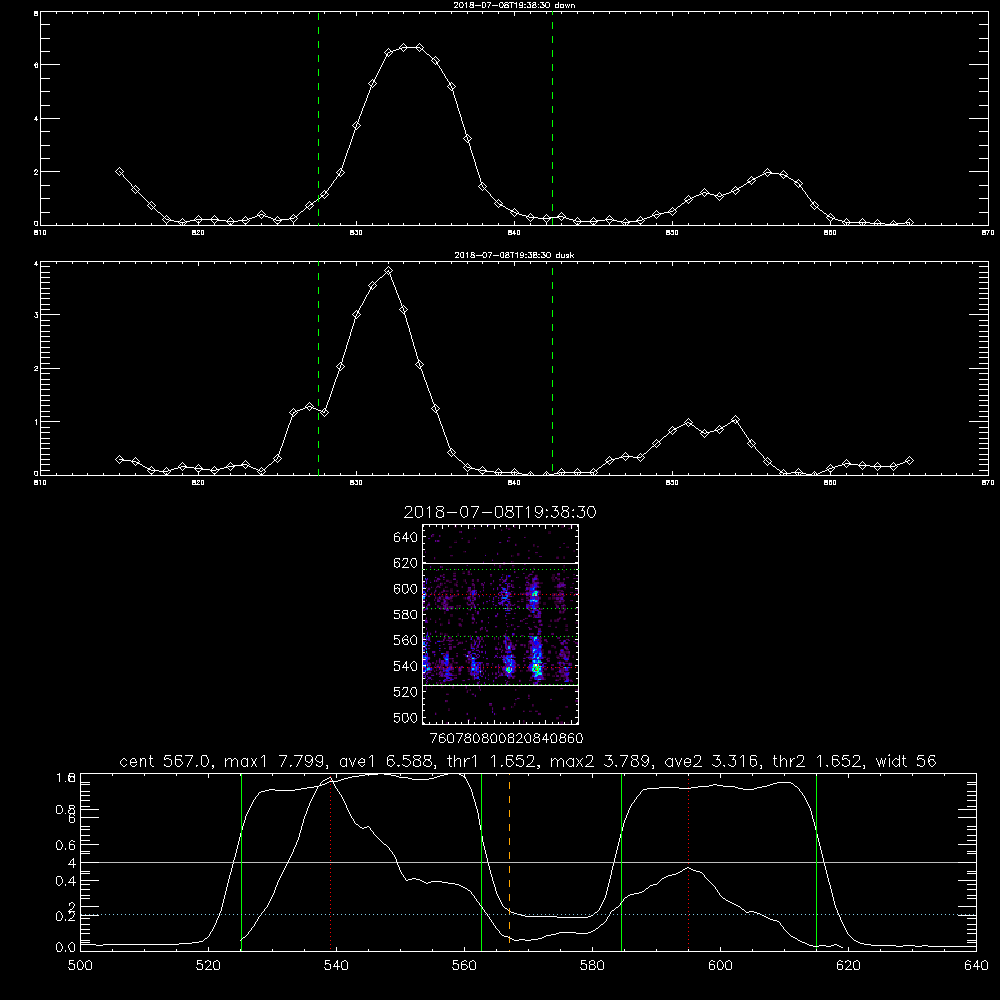Image resolution: width=1000 pixels, height=1000 pixels.
Task: Click the '810' x-axis label of dusk plot
Action: click(x=40, y=483)
